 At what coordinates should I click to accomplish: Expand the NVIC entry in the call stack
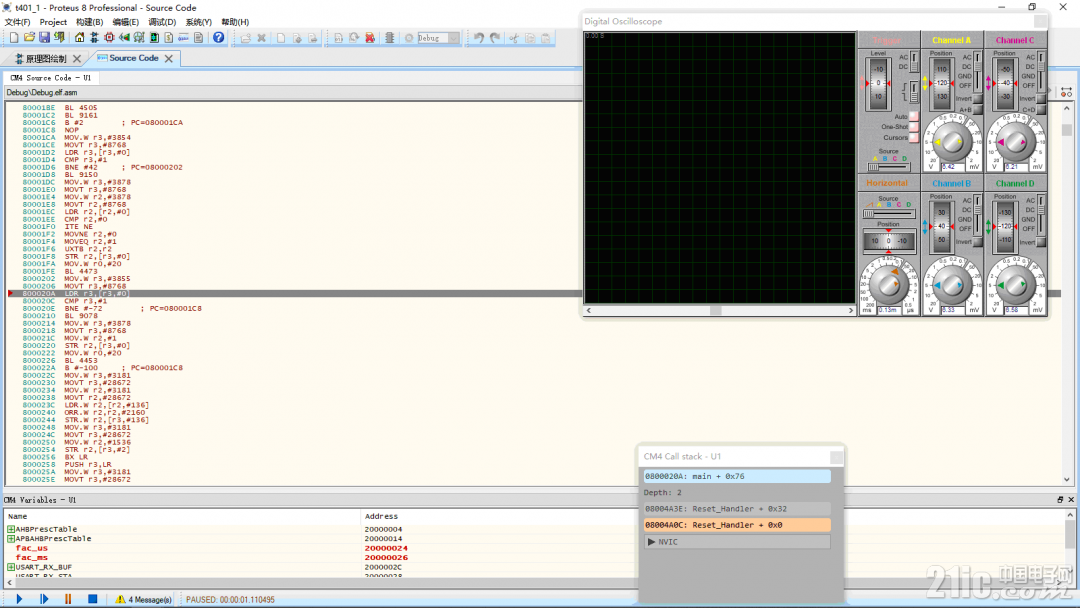click(652, 542)
